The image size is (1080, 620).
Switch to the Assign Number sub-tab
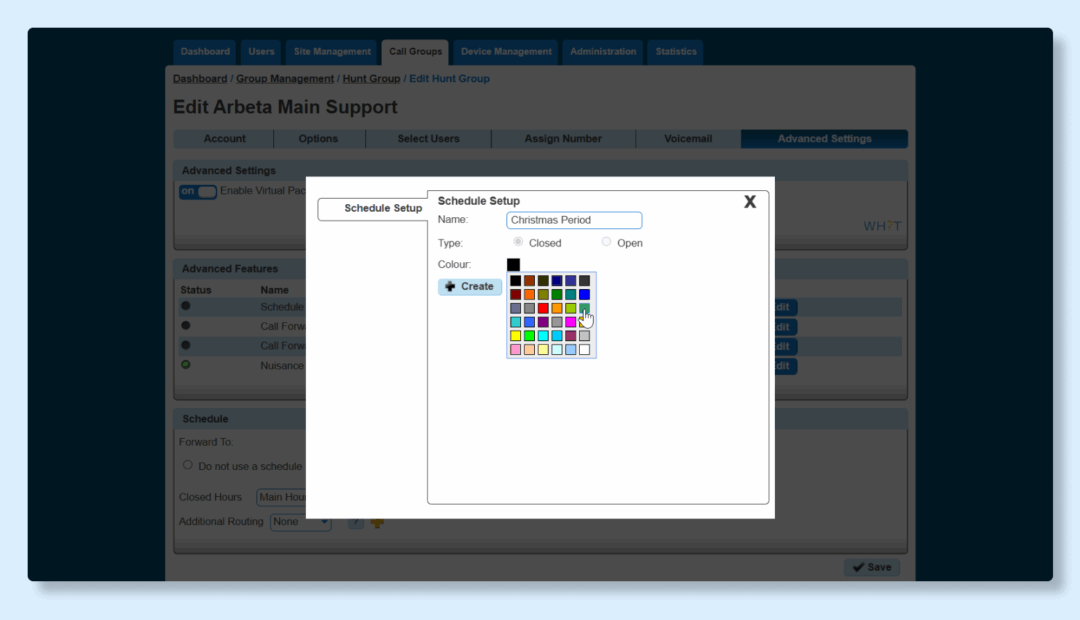click(x=563, y=138)
